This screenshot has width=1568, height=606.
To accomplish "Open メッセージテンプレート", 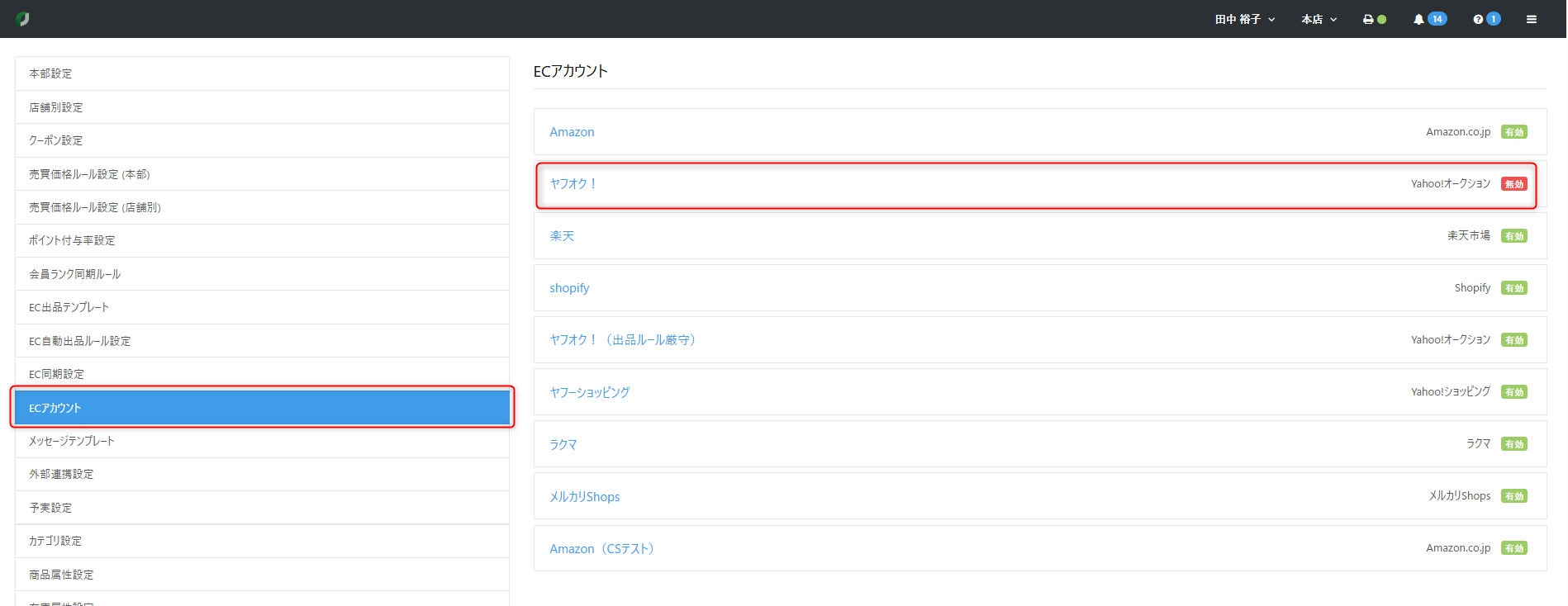I will (262, 441).
